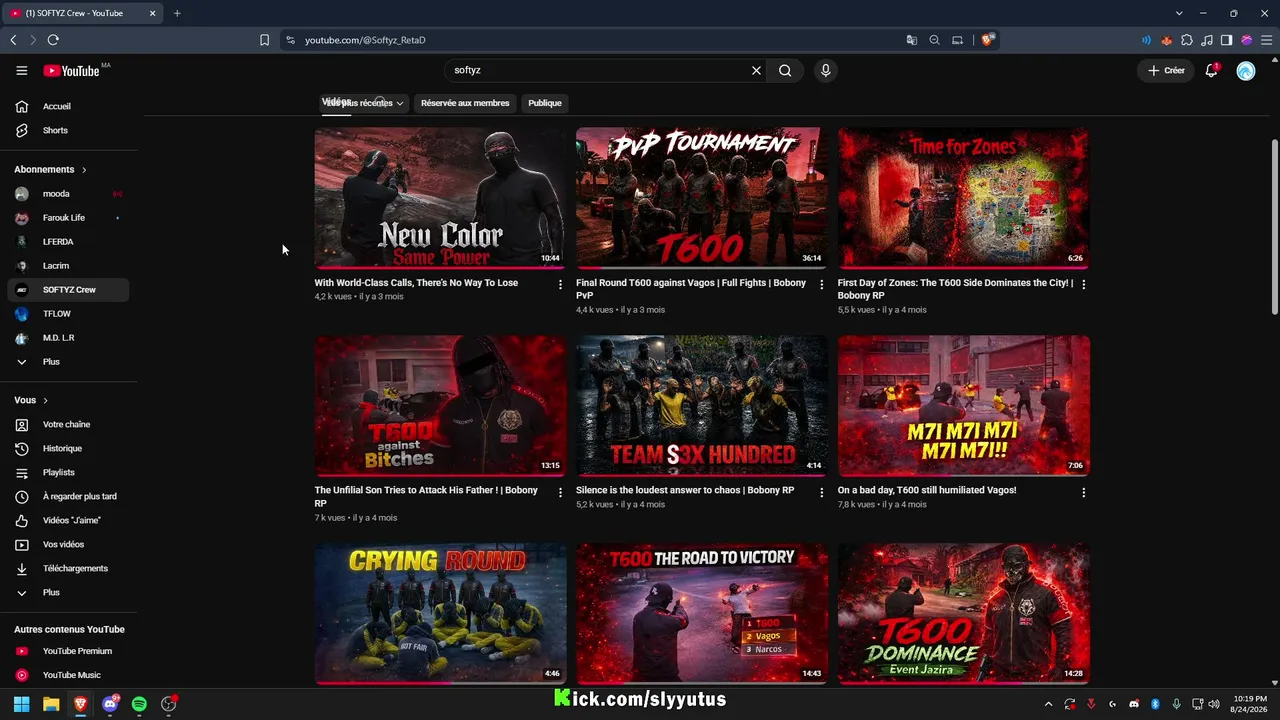This screenshot has width=1280, height=720.
Task: Open the Farouk Life subscription channel
Action: [66, 218]
